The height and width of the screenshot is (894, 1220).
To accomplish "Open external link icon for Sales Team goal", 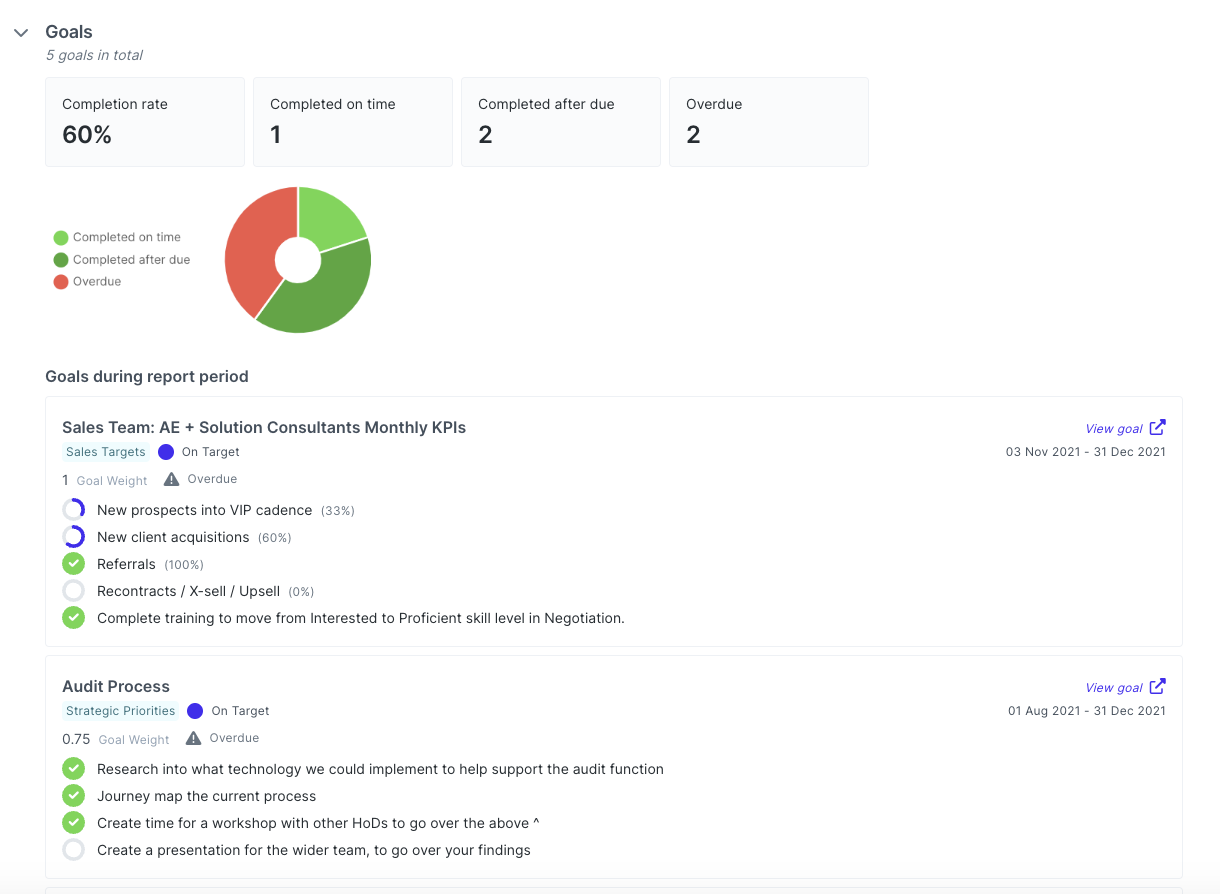I will click(x=1157, y=428).
